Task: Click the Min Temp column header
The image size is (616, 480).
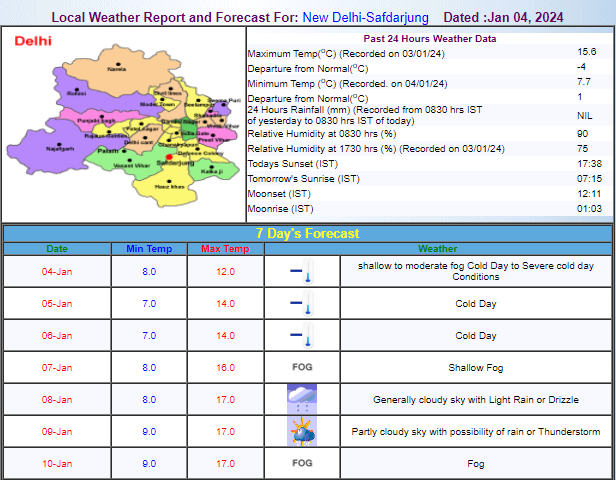Action: (x=149, y=249)
